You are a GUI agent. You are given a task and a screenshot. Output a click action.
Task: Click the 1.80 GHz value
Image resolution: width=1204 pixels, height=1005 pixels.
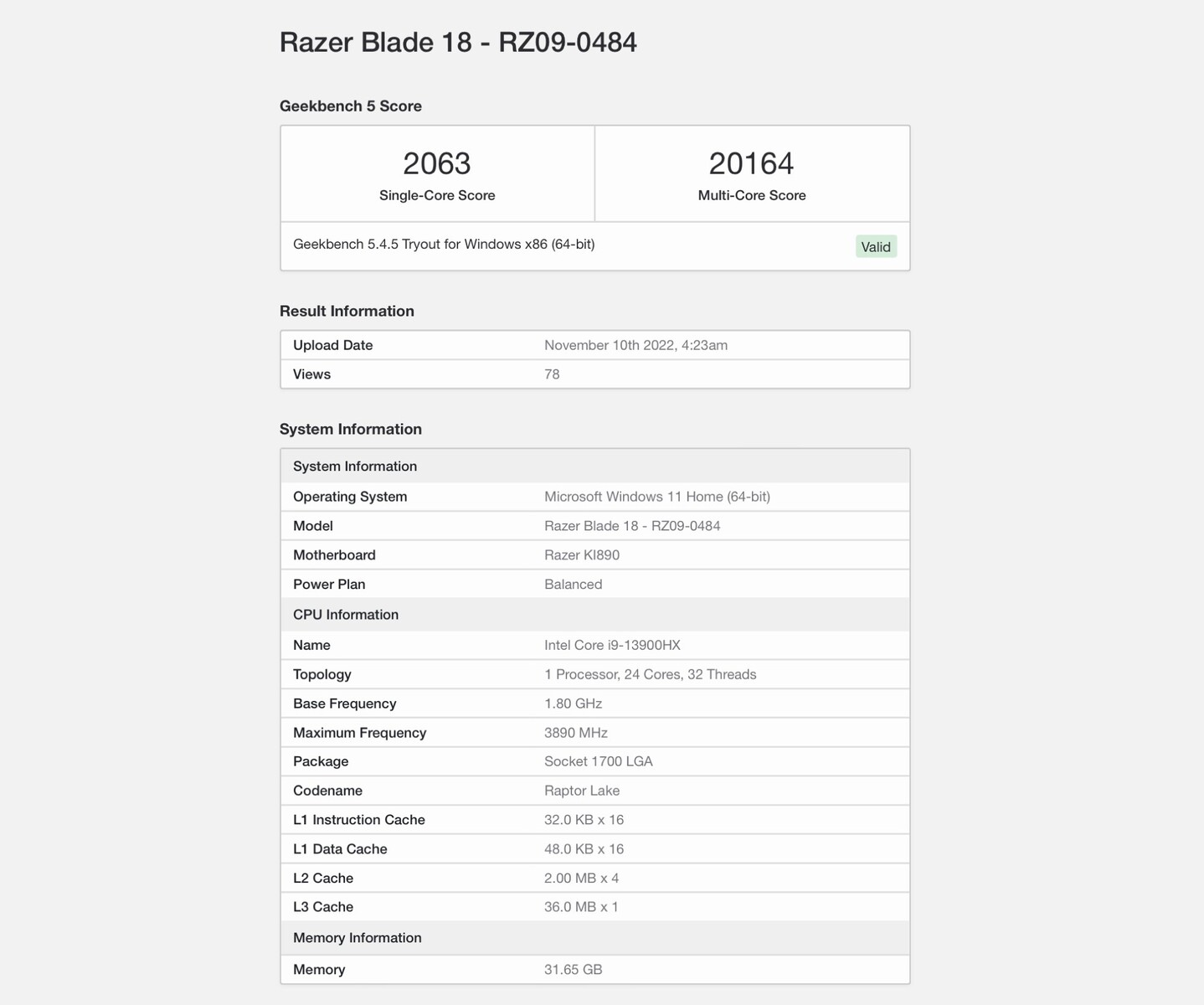click(574, 704)
